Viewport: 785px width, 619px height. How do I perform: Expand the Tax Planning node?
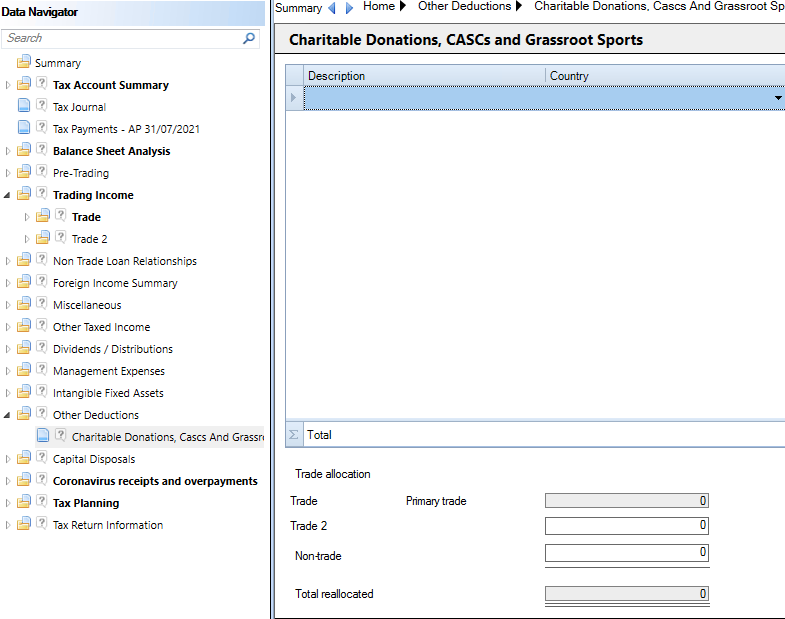pos(8,503)
